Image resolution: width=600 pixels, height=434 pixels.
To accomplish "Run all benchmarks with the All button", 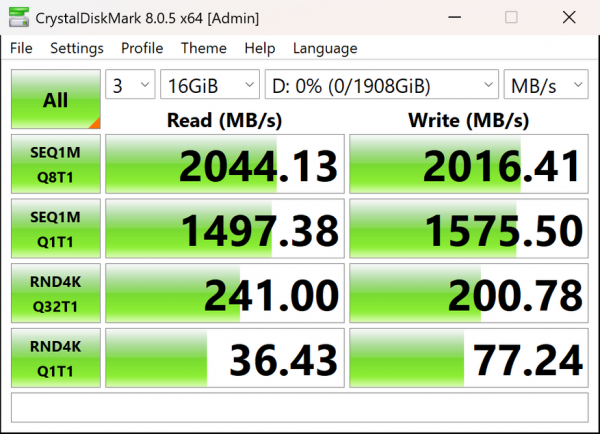I will pyautogui.click(x=56, y=99).
